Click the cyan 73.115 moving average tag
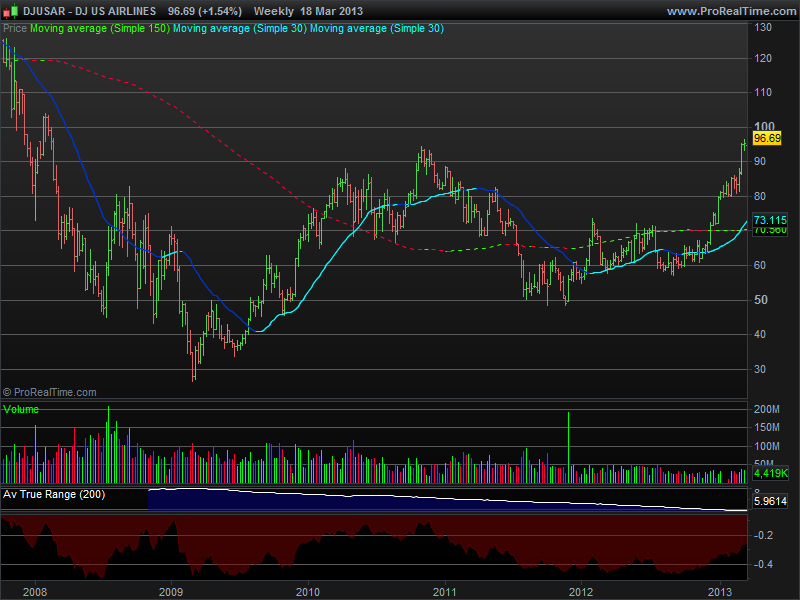Screen dimensions: 800x600 pos(768,219)
